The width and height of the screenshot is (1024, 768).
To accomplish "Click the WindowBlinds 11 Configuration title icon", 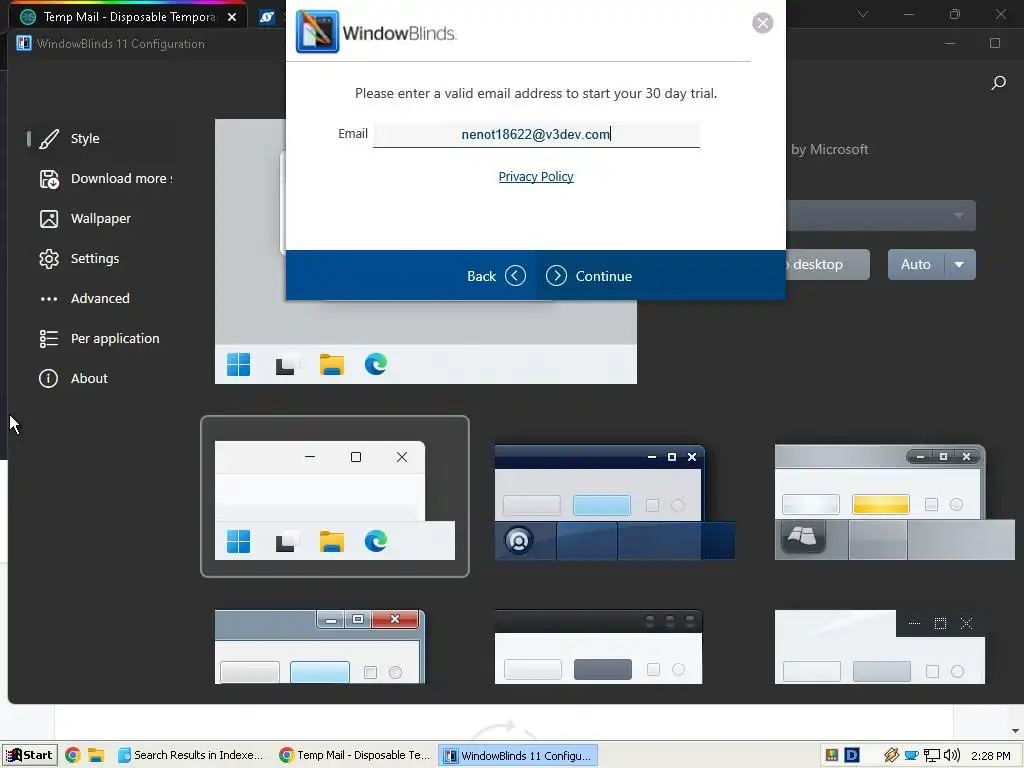I will 24,43.
